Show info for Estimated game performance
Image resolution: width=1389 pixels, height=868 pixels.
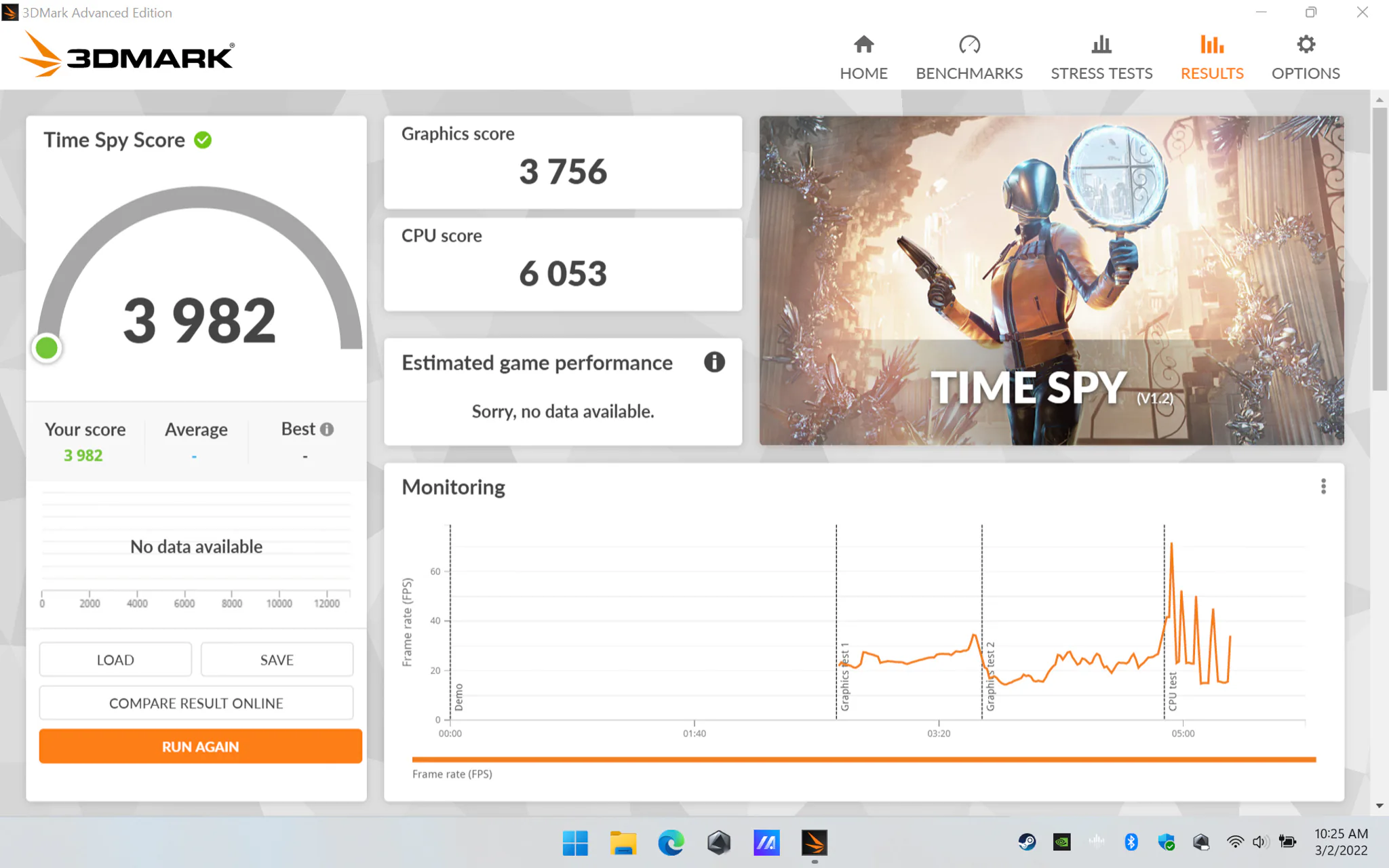tap(714, 362)
